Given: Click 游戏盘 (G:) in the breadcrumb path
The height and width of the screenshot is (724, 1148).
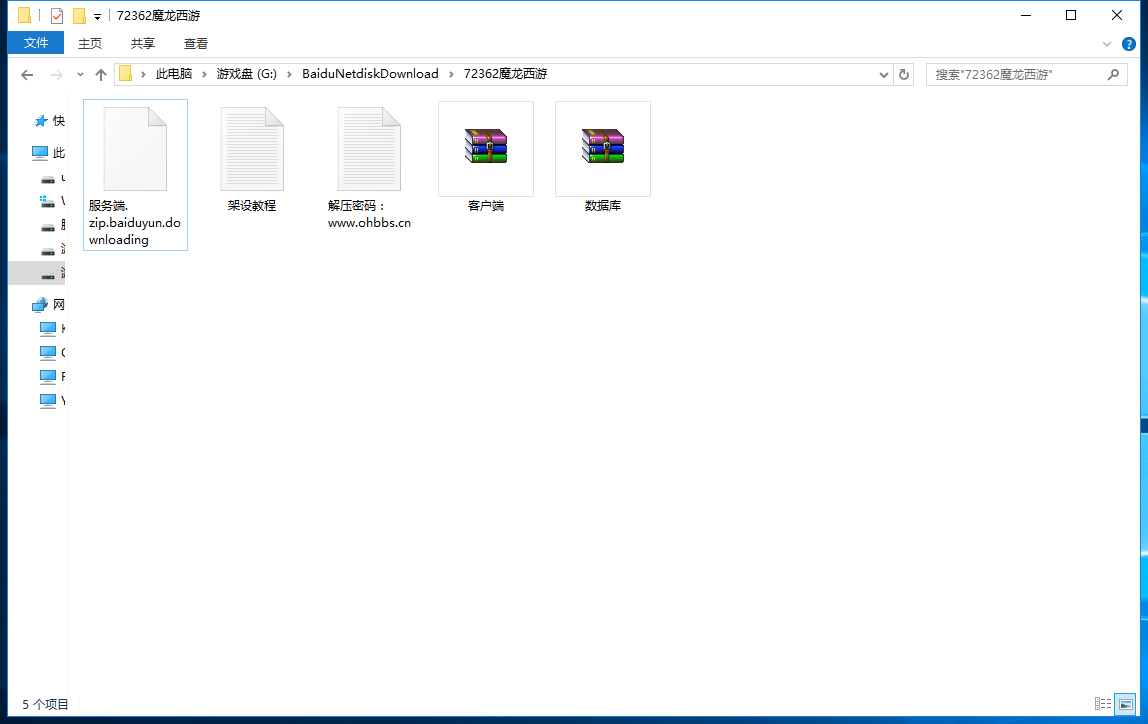Looking at the screenshot, I should [x=246, y=74].
